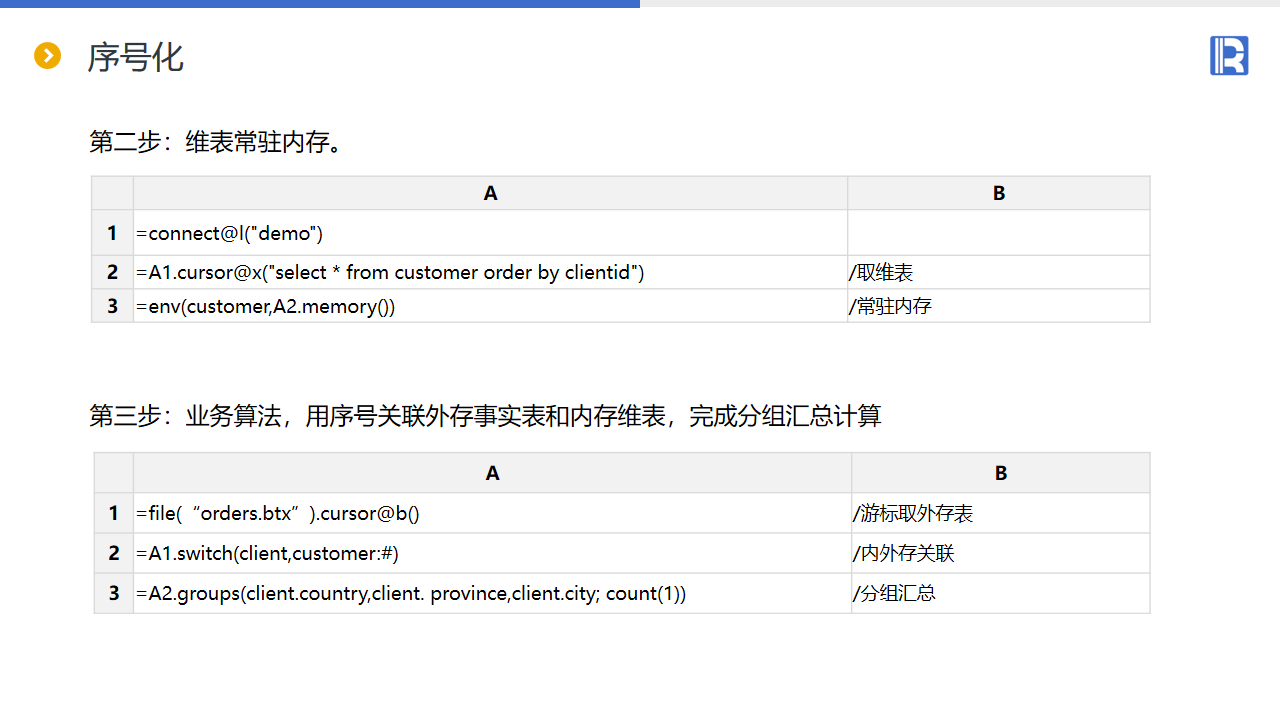Select the cell =connect@l("demo")
1280x720 pixels.
tap(490, 233)
